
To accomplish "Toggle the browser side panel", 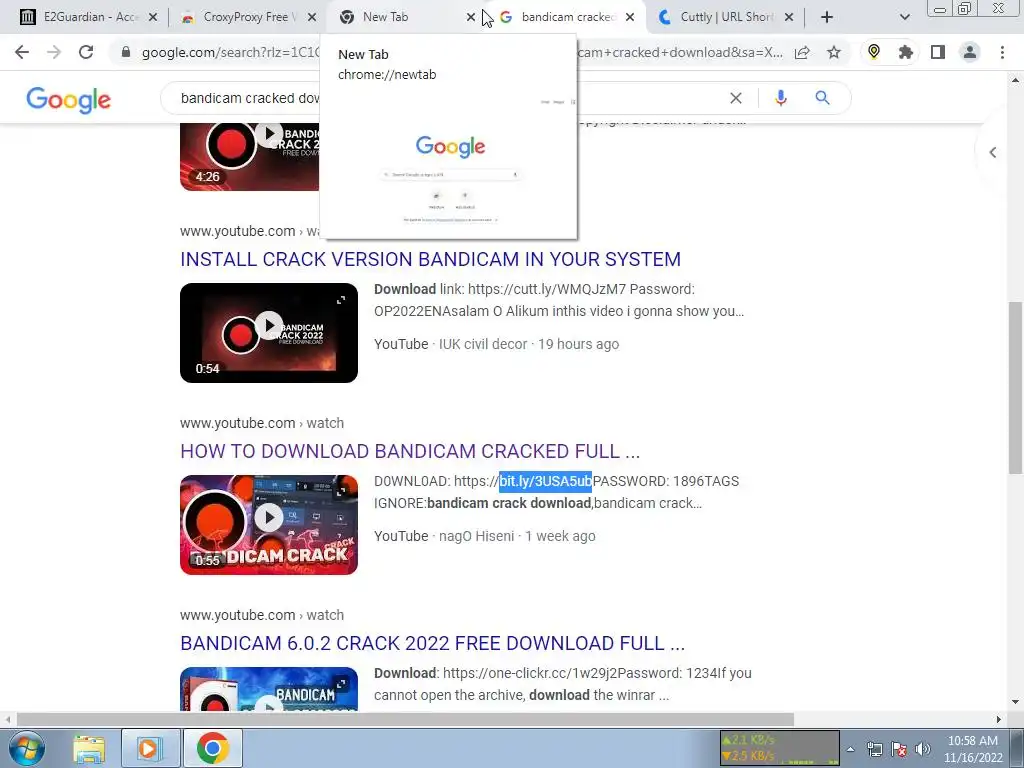I will click(x=938, y=52).
